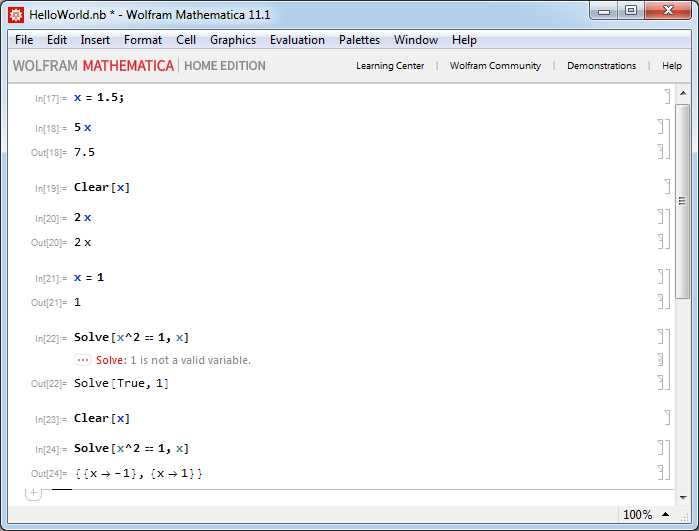Select cell bracket of Out[24] result
The height and width of the screenshot is (531, 699).
[x=661, y=472]
